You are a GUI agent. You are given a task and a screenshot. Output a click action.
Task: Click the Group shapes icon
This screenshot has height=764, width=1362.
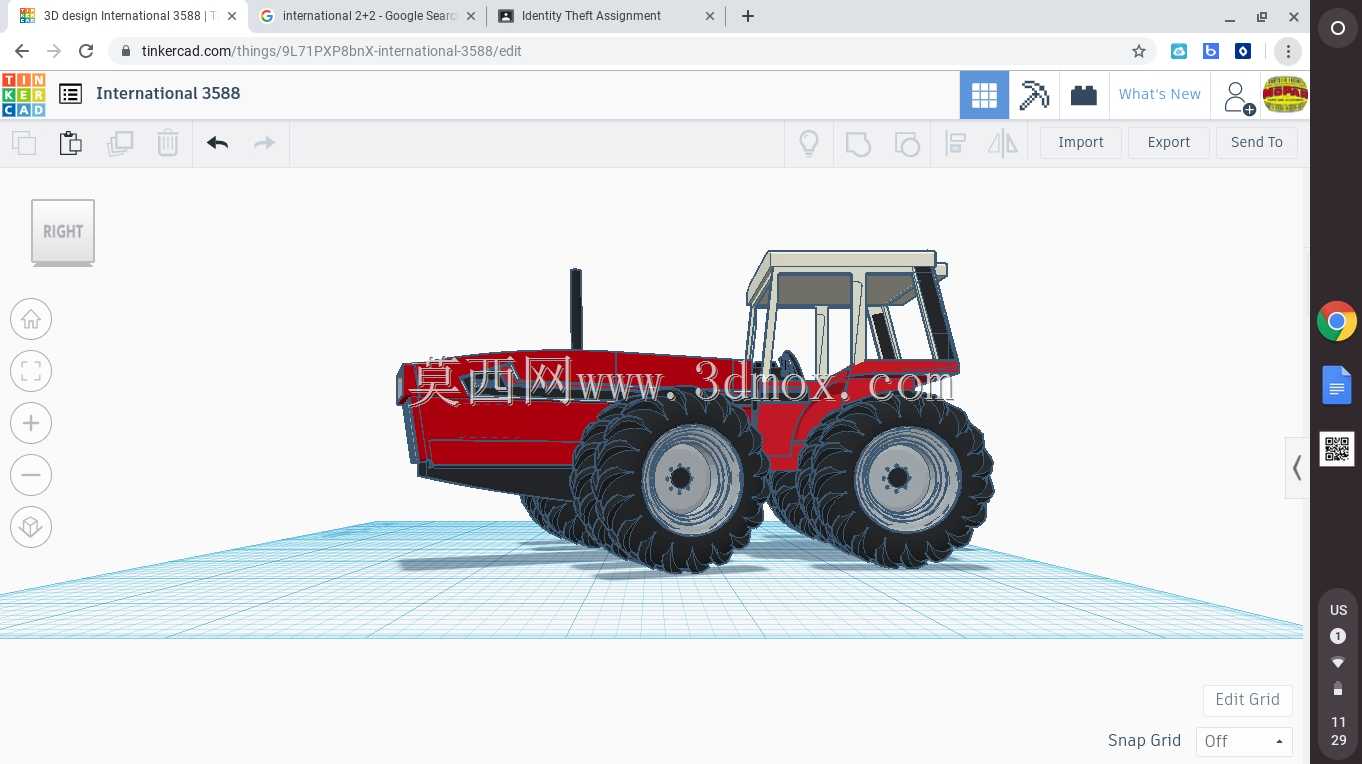[x=858, y=143]
